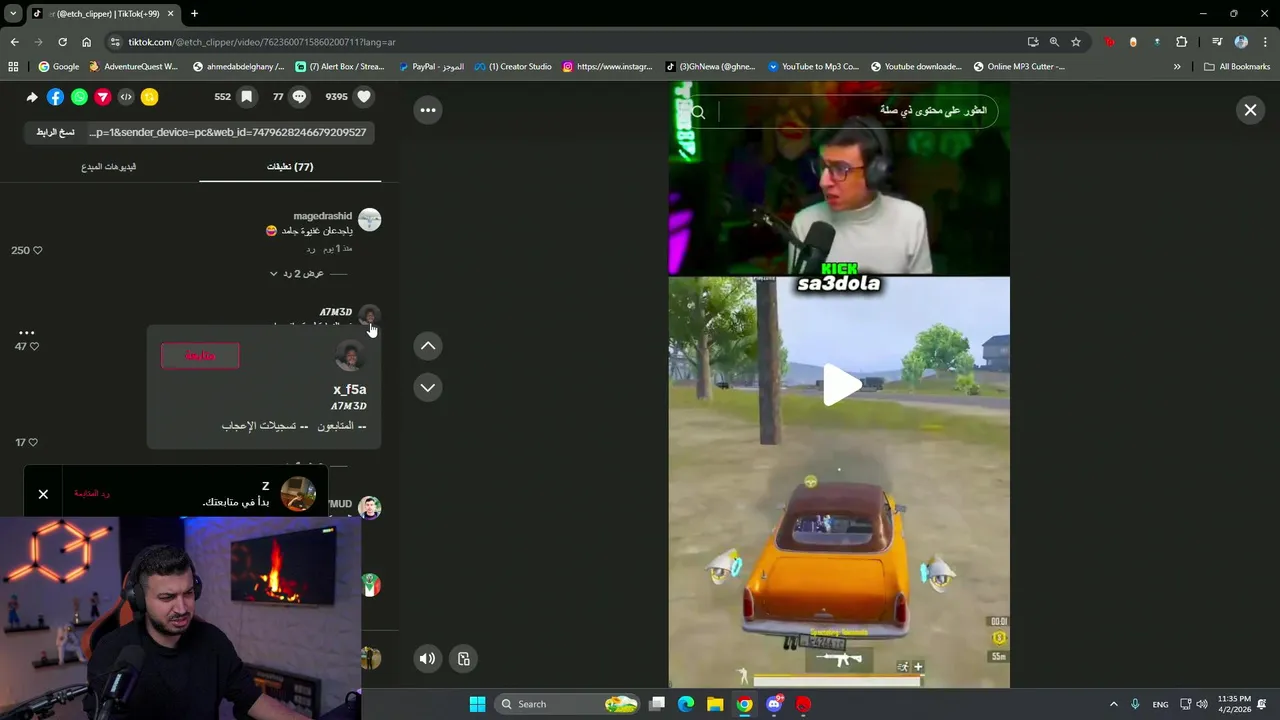Image resolution: width=1280 pixels, height=720 pixels.
Task: Like the comment showing 17 likes
Action: click(33, 442)
